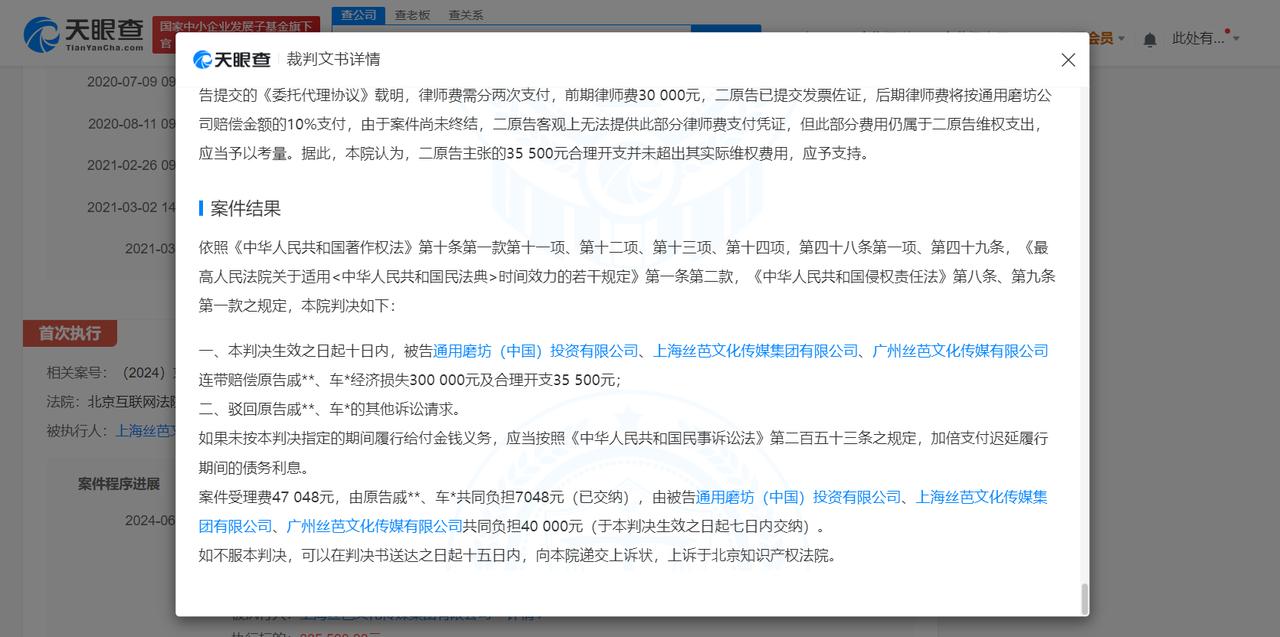
Task: Click the 法院: 北京互联网法 text in the background
Action: tap(111, 402)
